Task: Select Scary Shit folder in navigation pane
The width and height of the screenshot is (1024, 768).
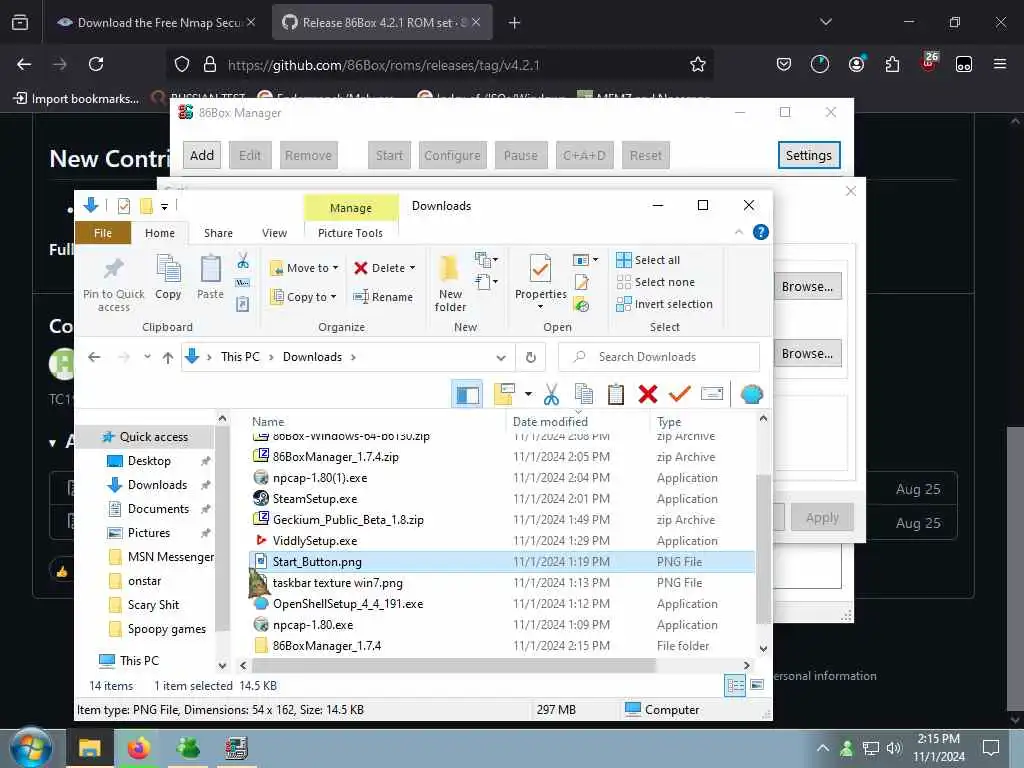Action: coord(153,605)
